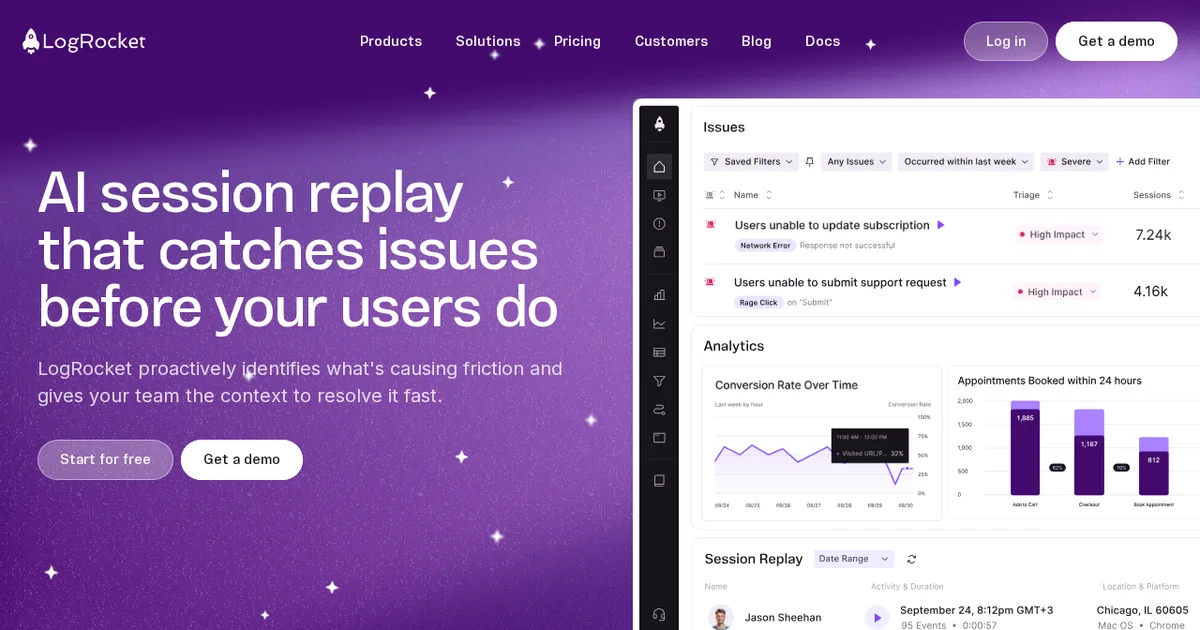Click the stacked archive box sidebar icon
Screen dimensions: 1200x630
click(659, 252)
